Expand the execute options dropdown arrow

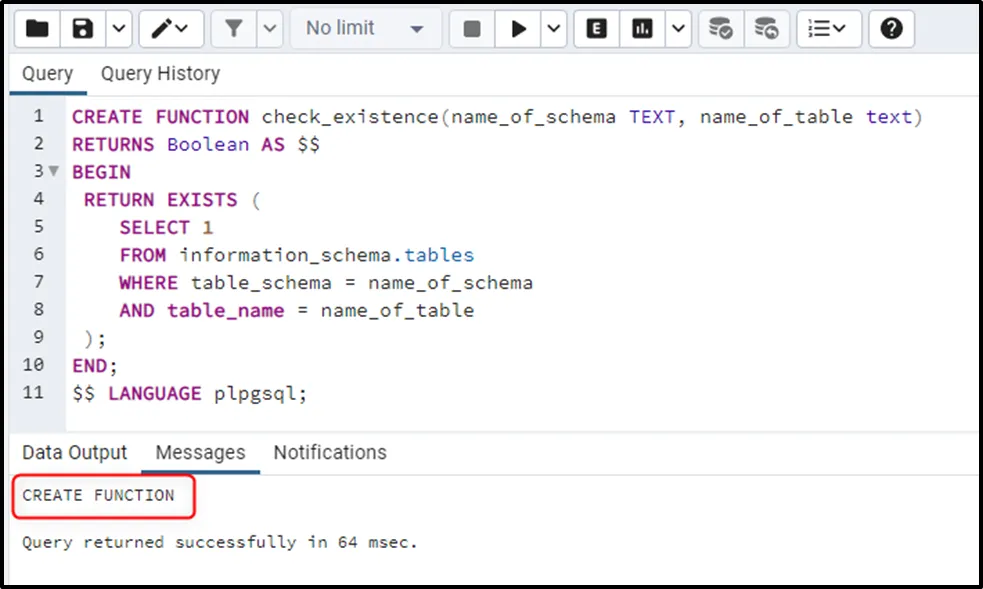point(554,29)
